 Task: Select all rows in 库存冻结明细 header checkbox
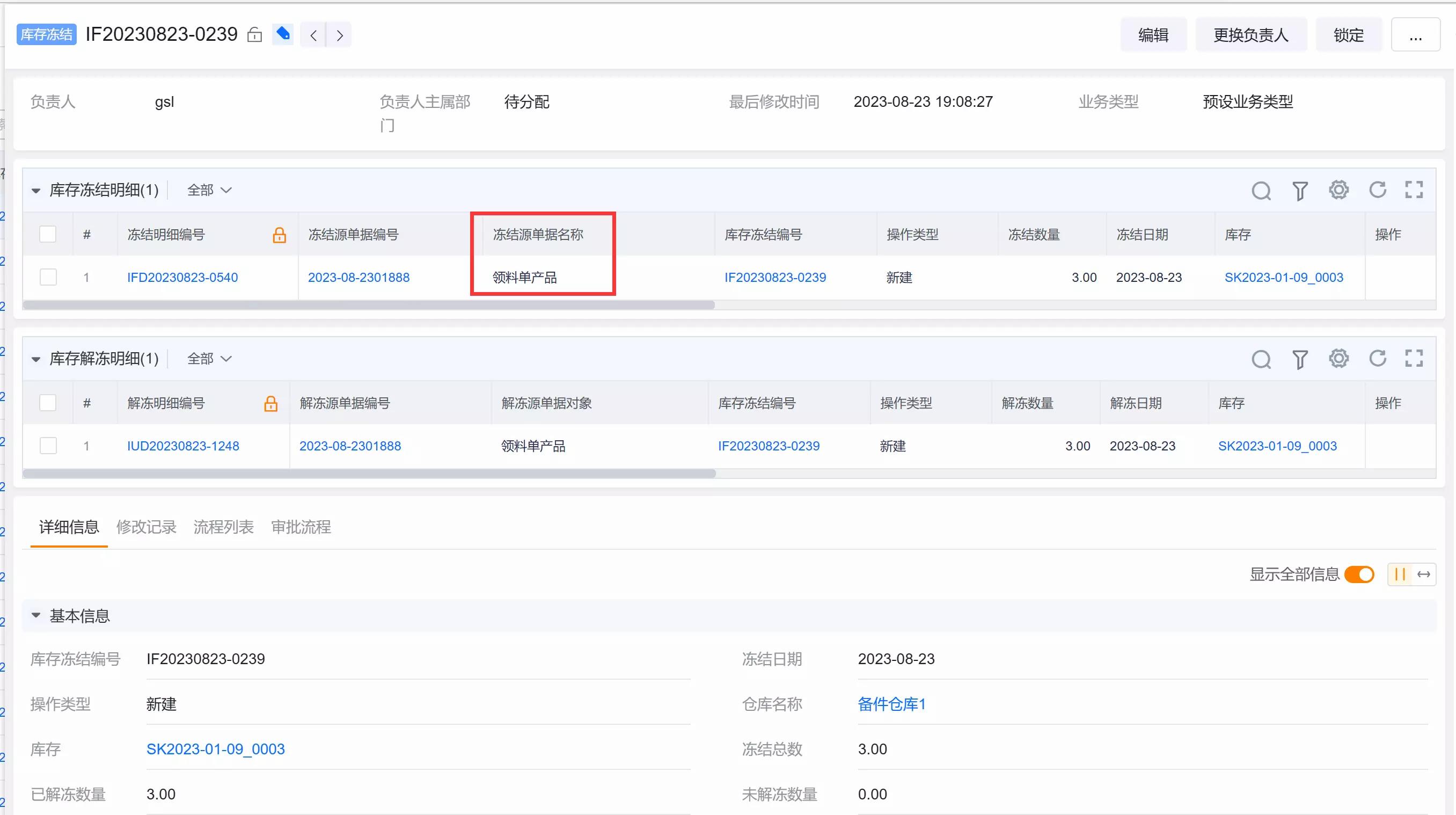(x=47, y=234)
